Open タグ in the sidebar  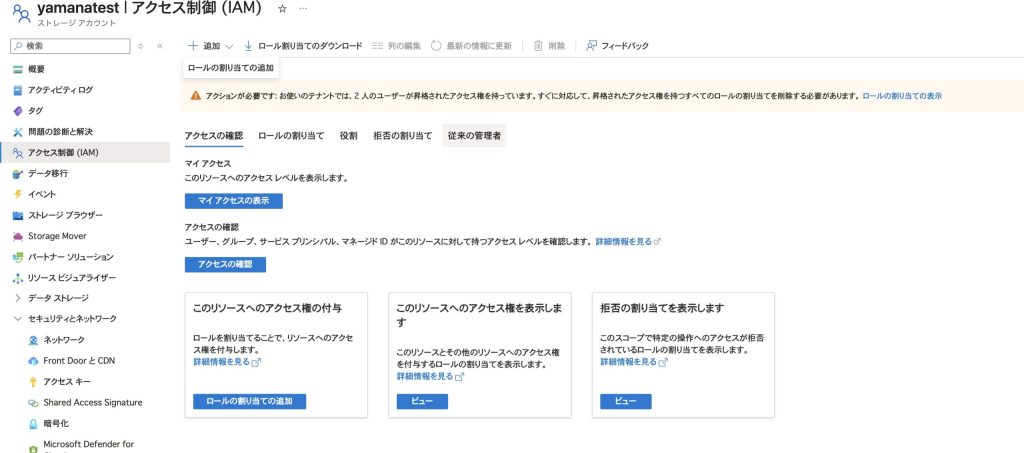35,111
